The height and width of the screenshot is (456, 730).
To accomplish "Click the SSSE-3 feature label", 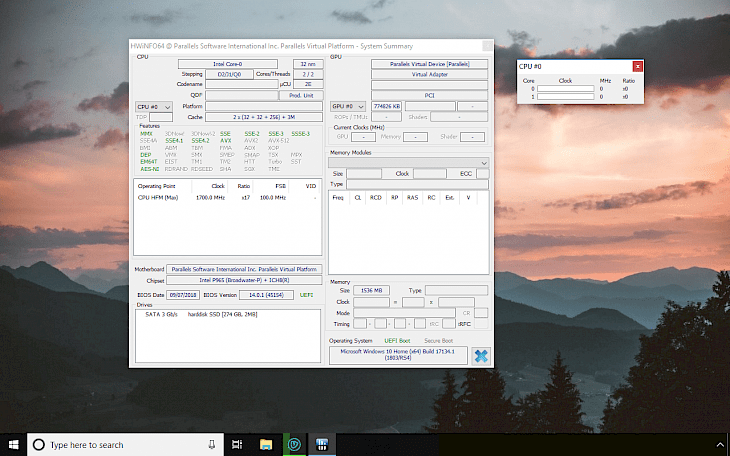I will click(300, 134).
